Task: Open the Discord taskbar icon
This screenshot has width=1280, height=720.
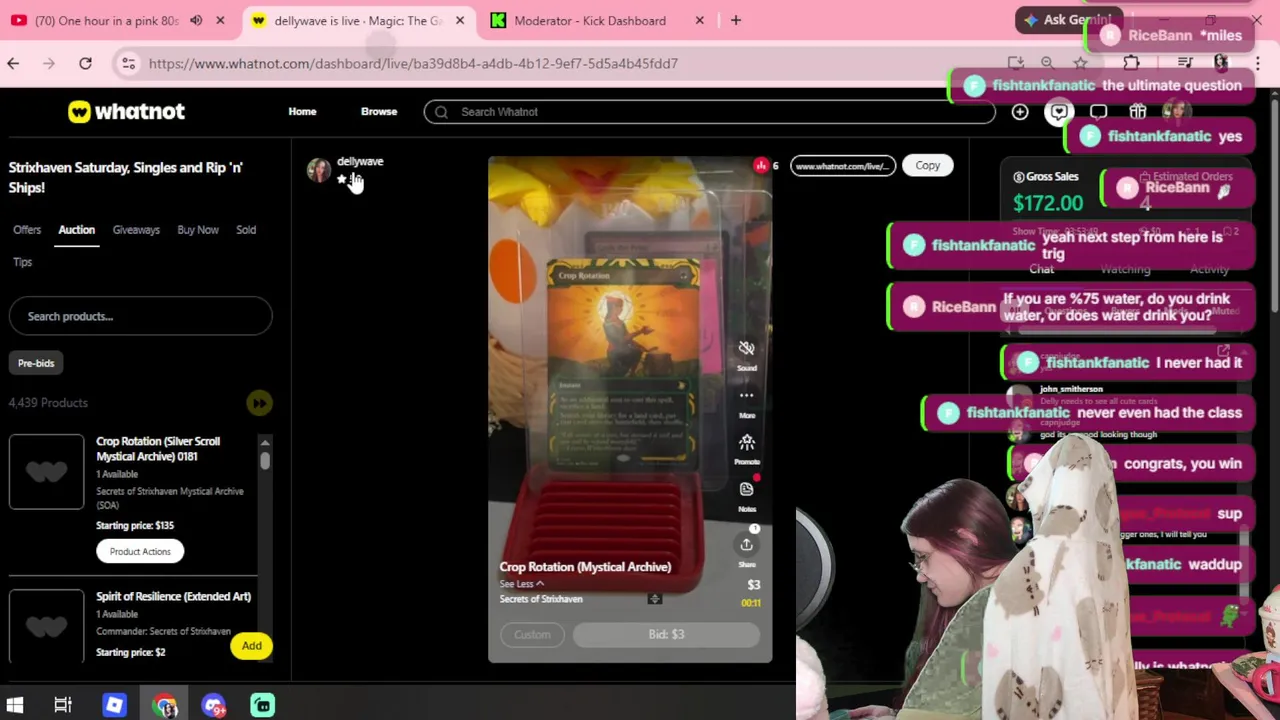Action: click(213, 706)
